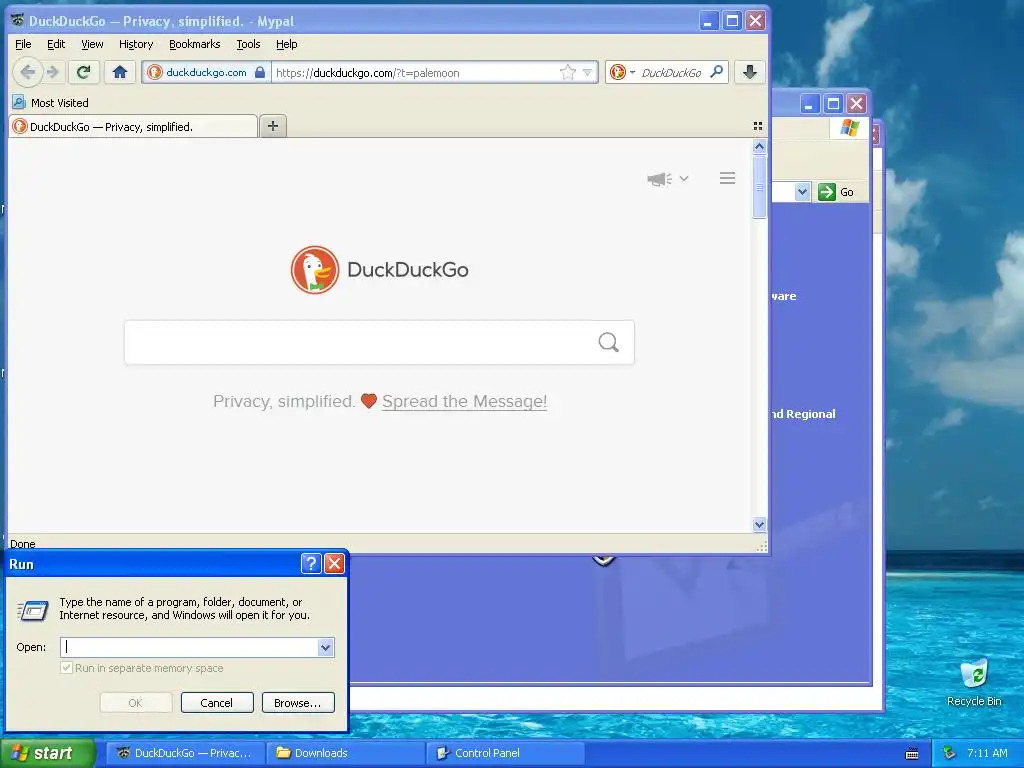Image resolution: width=1024 pixels, height=768 pixels.
Task: Follow the Spread the Message! link
Action: coord(464,401)
